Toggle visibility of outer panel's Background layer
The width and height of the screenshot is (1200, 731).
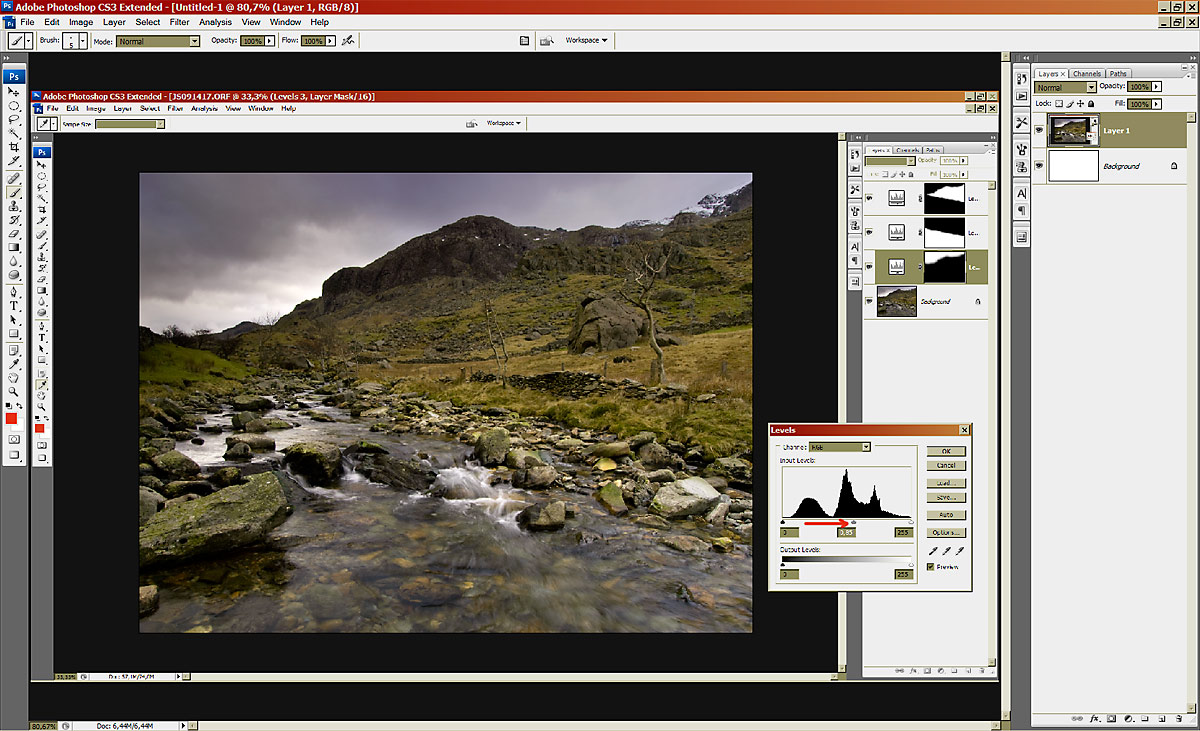[1040, 166]
